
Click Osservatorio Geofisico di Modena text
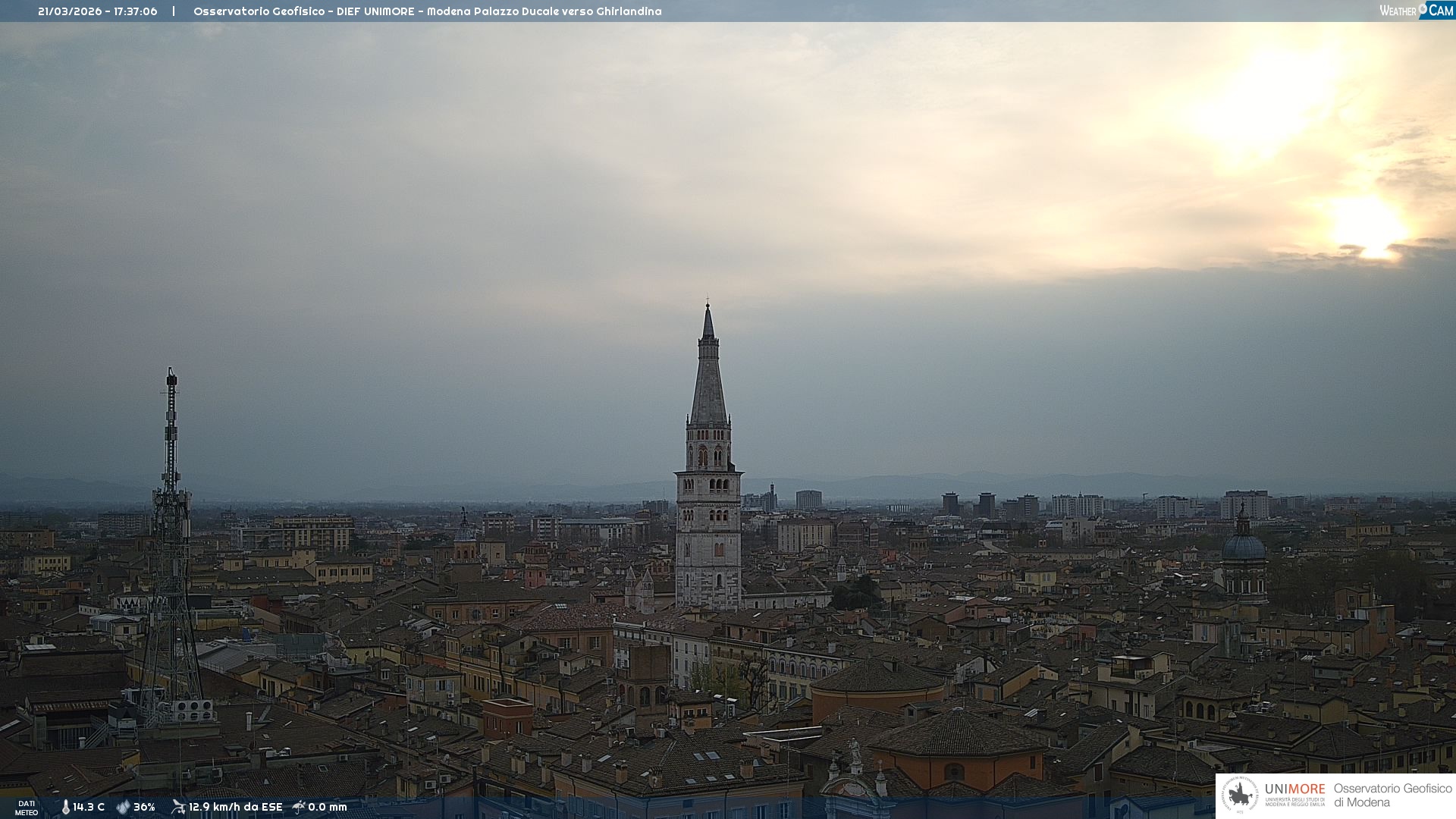pyautogui.click(x=1392, y=795)
